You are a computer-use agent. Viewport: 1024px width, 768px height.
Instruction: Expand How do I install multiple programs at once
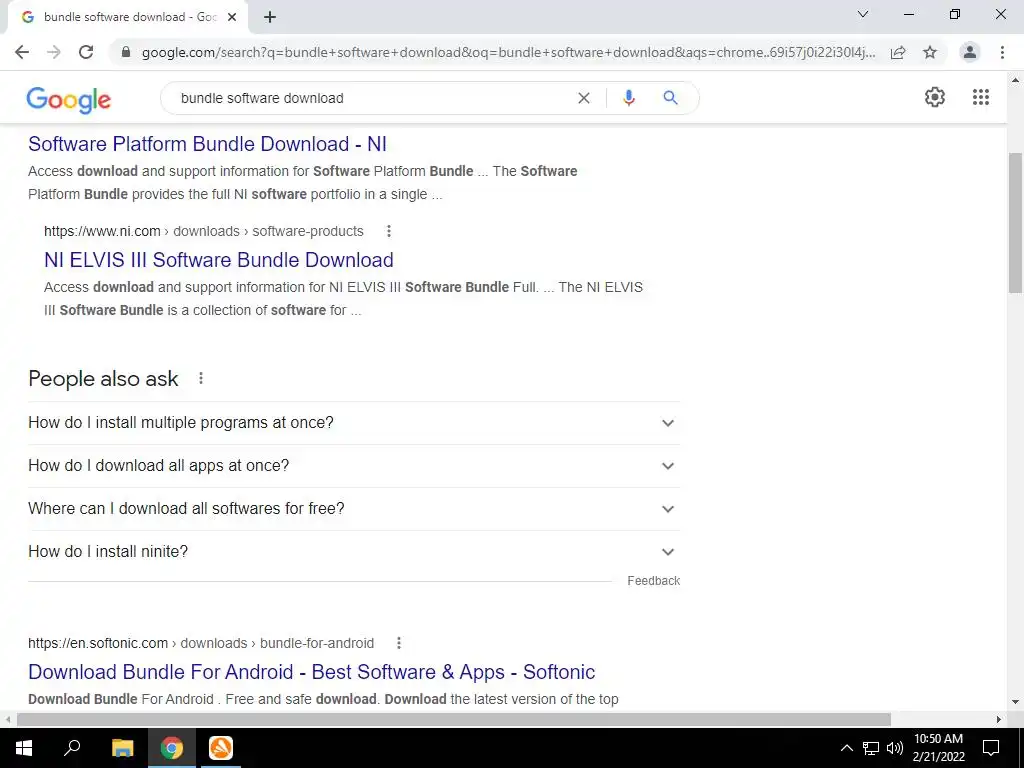354,423
